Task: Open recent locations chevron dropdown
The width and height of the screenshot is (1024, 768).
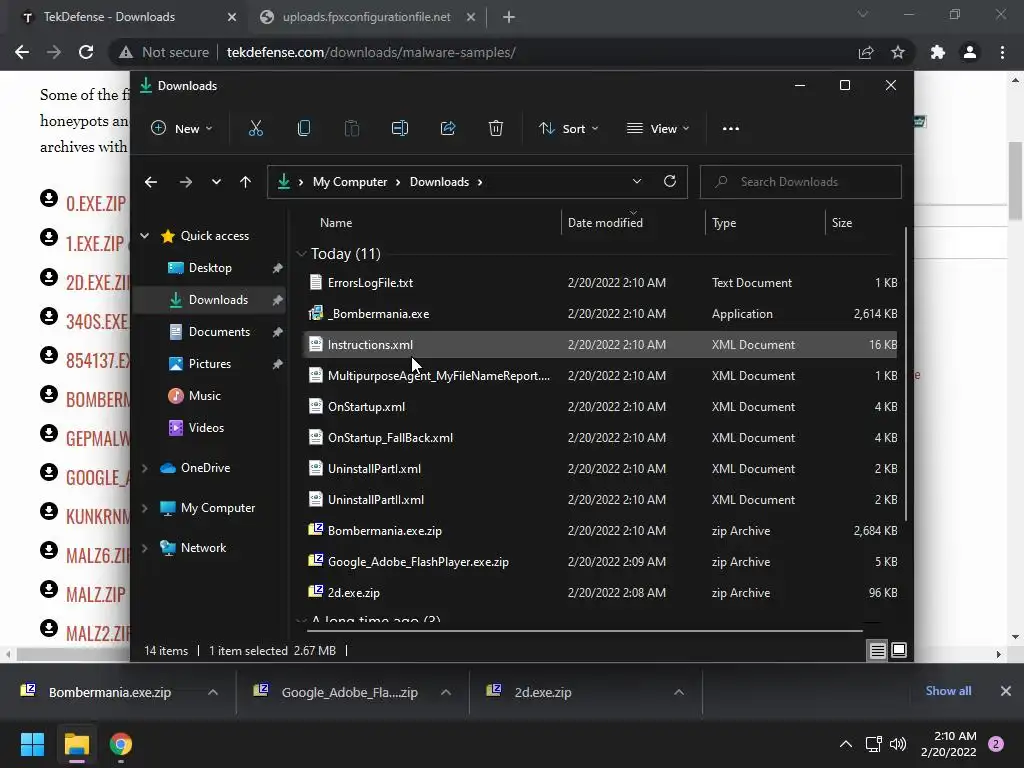Action: pyautogui.click(x=216, y=182)
